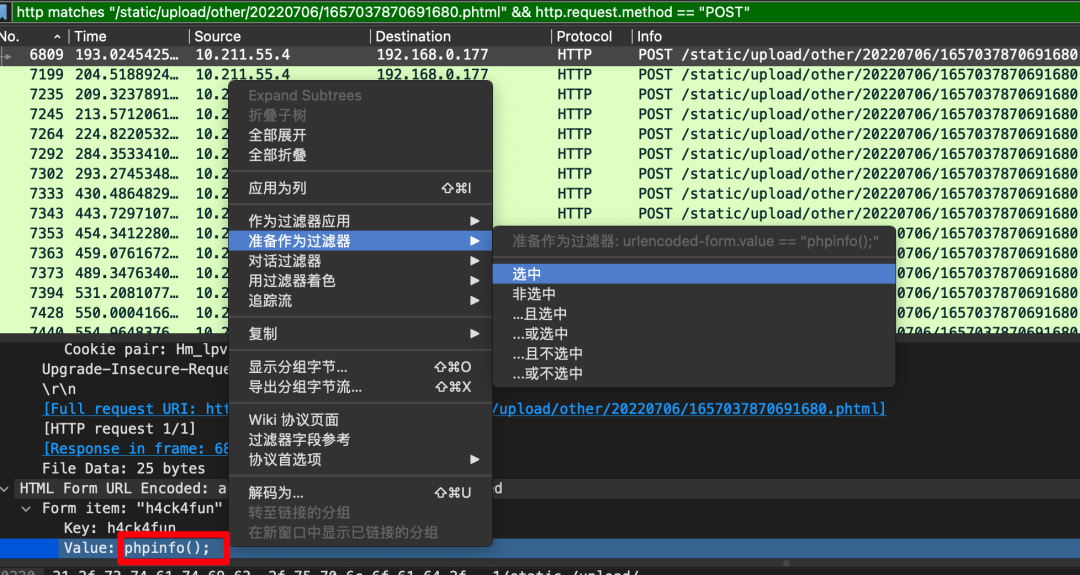The width and height of the screenshot is (1080, 575).
Task: Click the No. column header
Action: point(32,36)
